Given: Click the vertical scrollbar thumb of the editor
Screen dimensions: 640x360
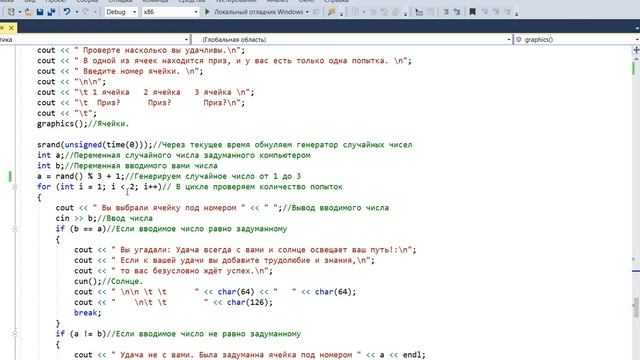Looking at the screenshot, I should point(636,307).
